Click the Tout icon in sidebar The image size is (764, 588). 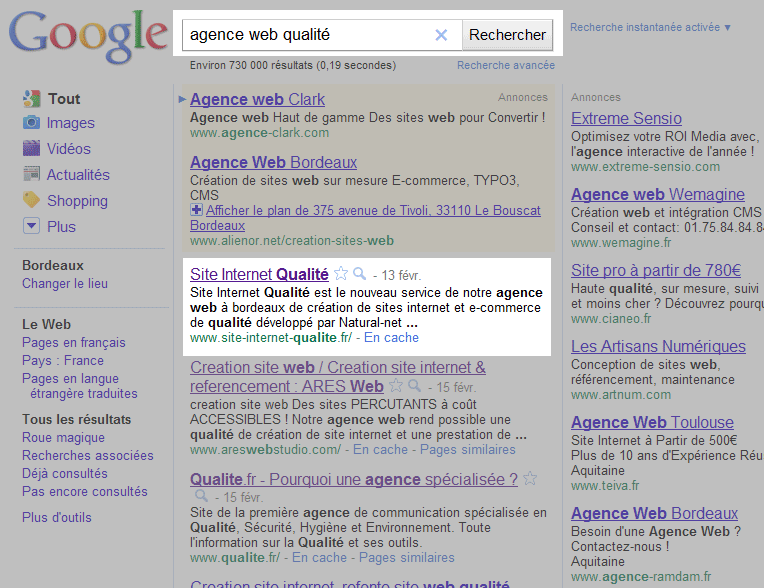(32, 99)
